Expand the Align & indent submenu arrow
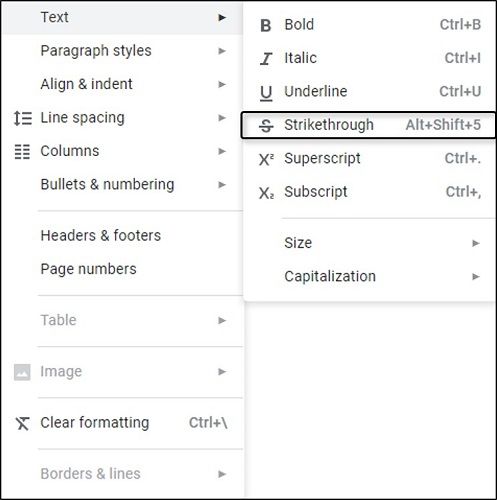 pos(222,84)
